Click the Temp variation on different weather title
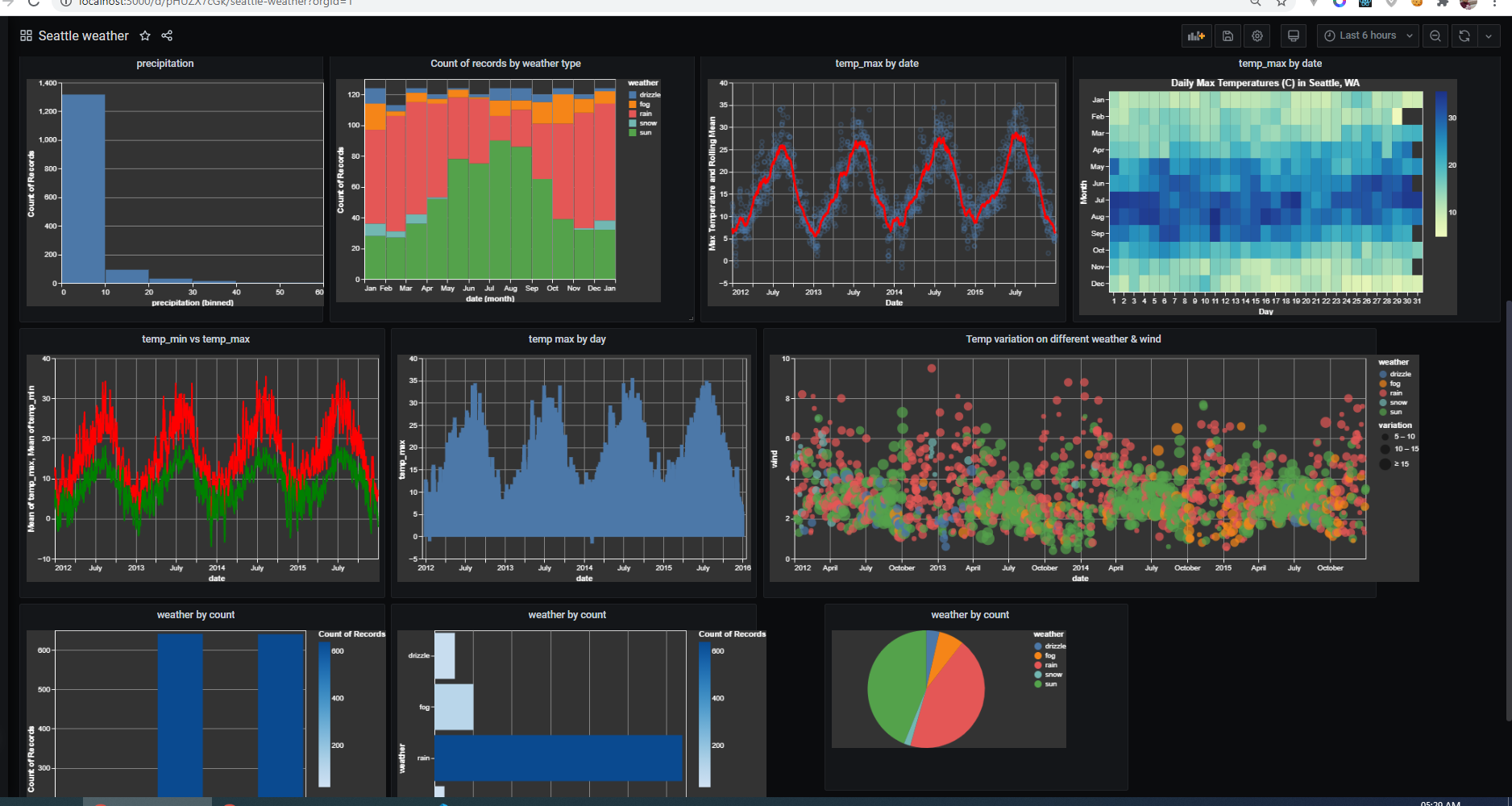The height and width of the screenshot is (806, 1512). click(x=1064, y=339)
